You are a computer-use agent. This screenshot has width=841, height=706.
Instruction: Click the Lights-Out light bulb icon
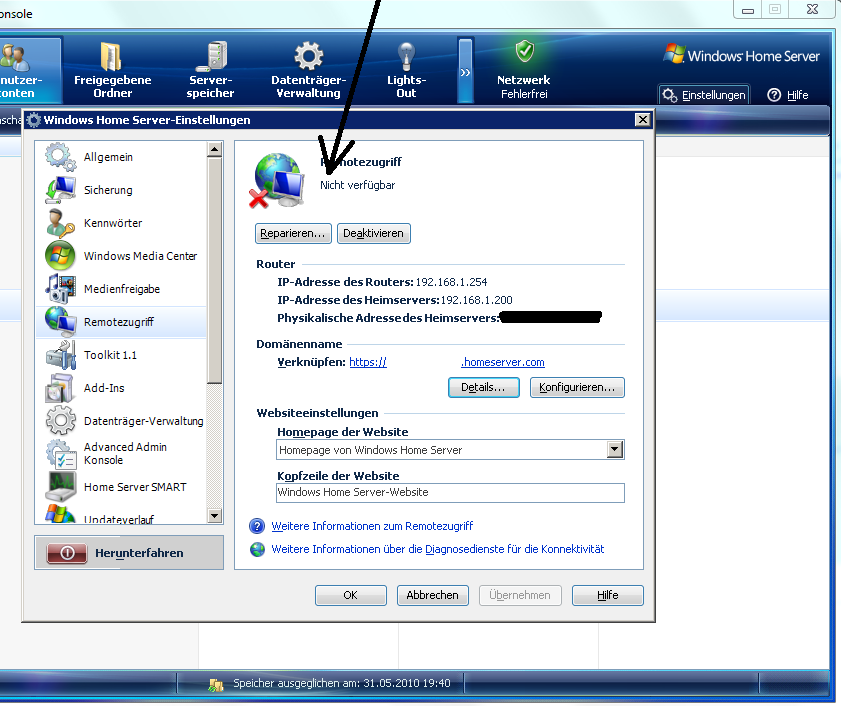pyautogui.click(x=407, y=56)
